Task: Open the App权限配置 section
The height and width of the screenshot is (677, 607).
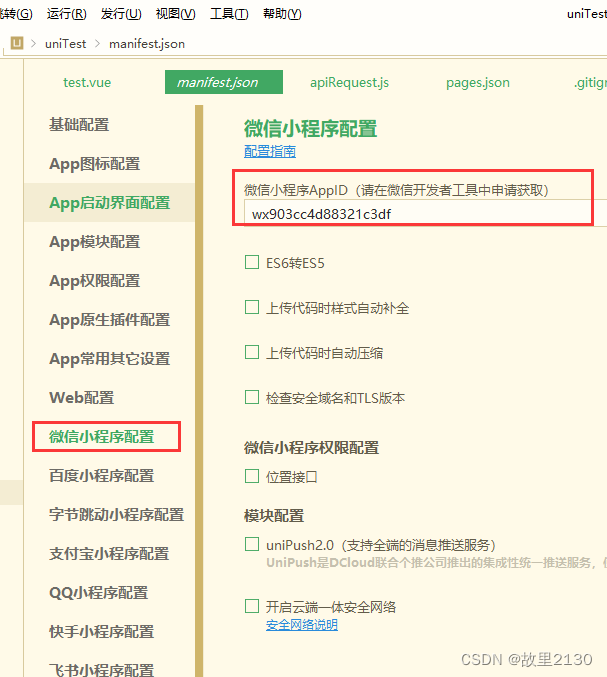Action: pyautogui.click(x=95, y=281)
